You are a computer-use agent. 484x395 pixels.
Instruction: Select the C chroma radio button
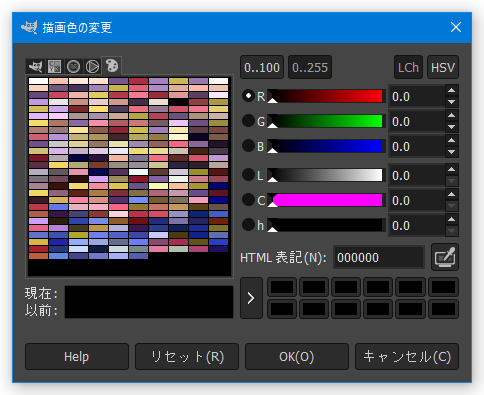pyautogui.click(x=248, y=200)
